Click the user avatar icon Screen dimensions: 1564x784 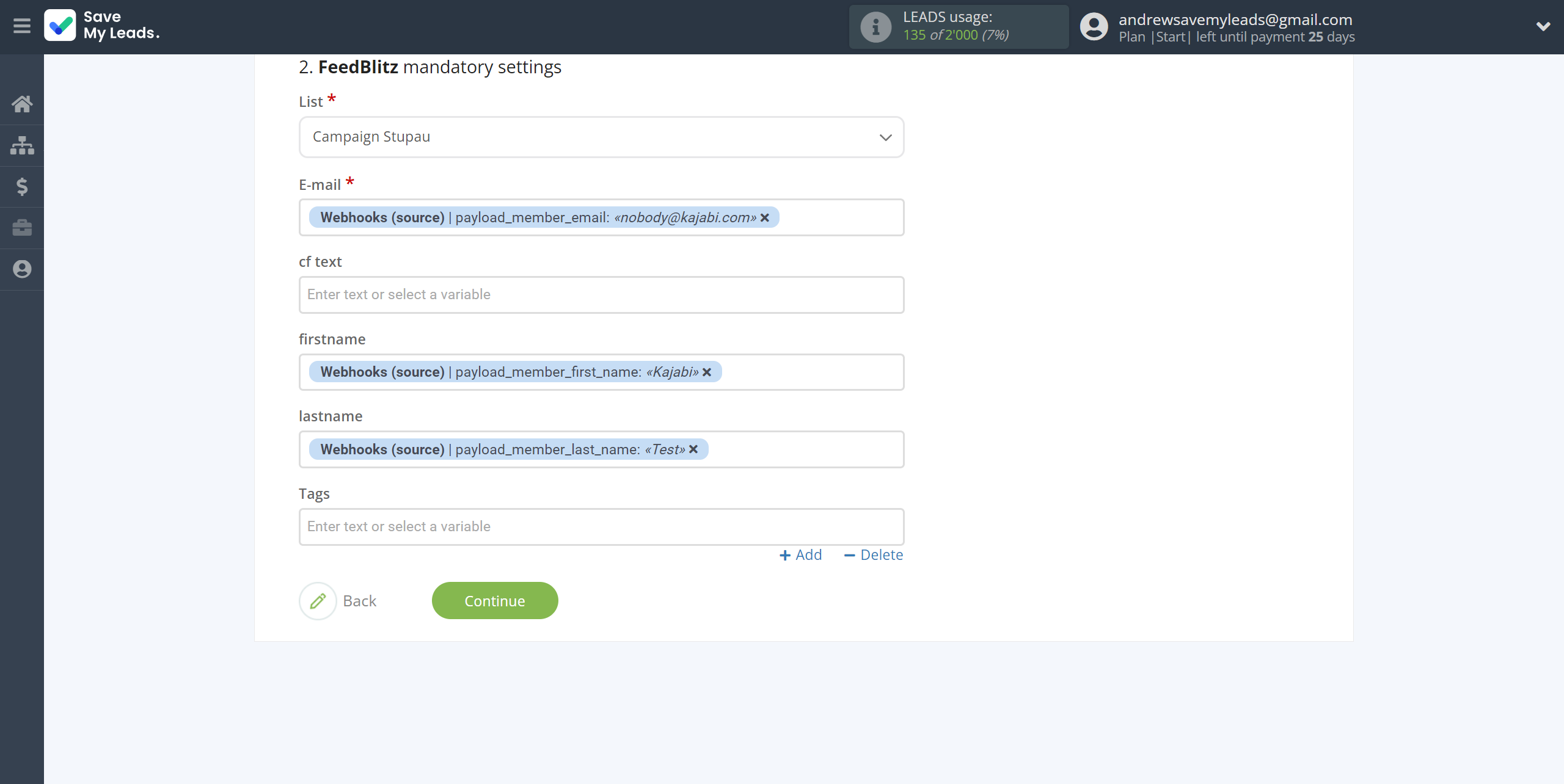click(1094, 27)
